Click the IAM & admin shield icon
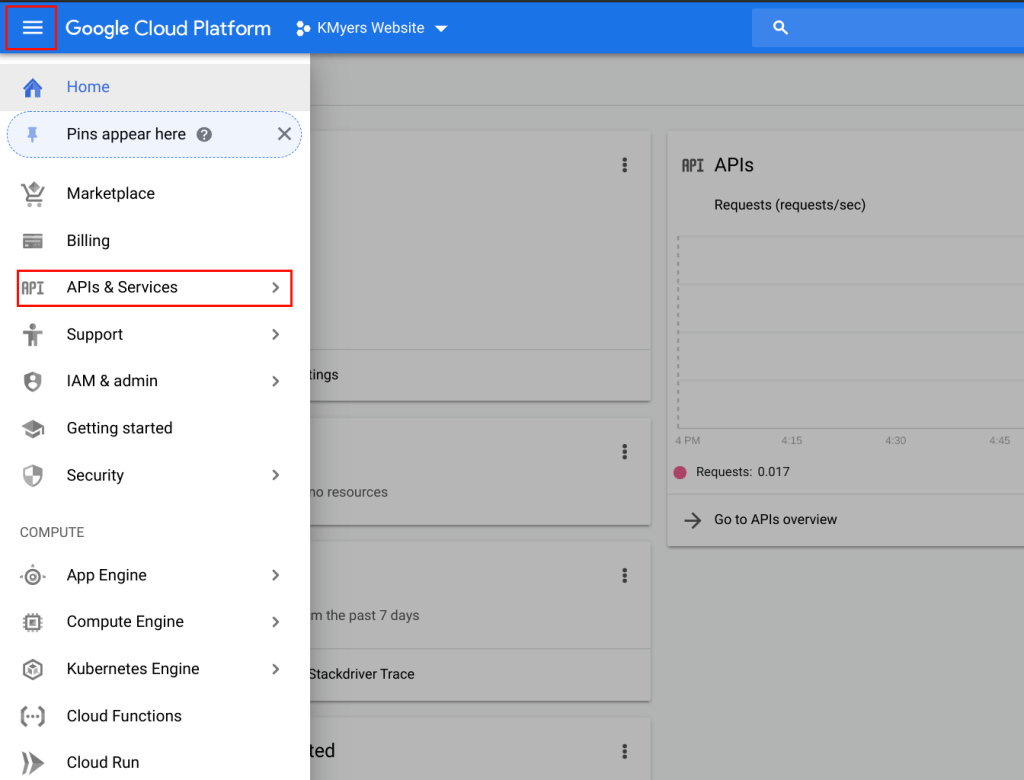The height and width of the screenshot is (780, 1024). tap(33, 382)
